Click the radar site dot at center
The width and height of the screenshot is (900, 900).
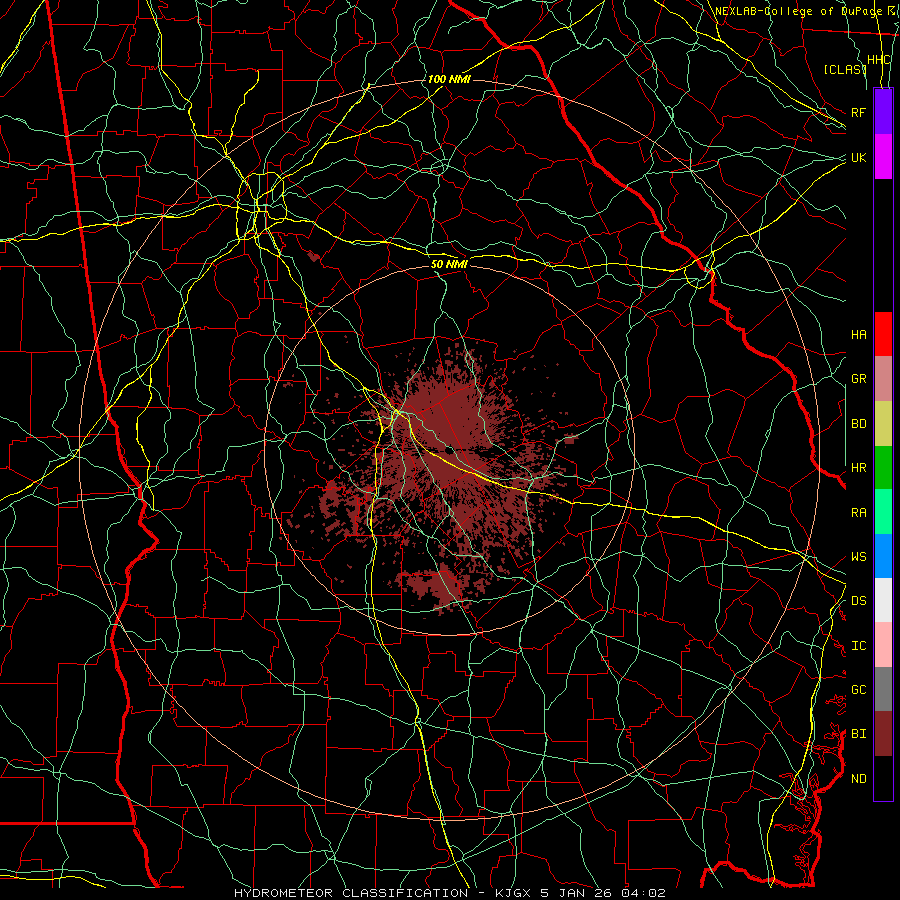click(x=449, y=451)
